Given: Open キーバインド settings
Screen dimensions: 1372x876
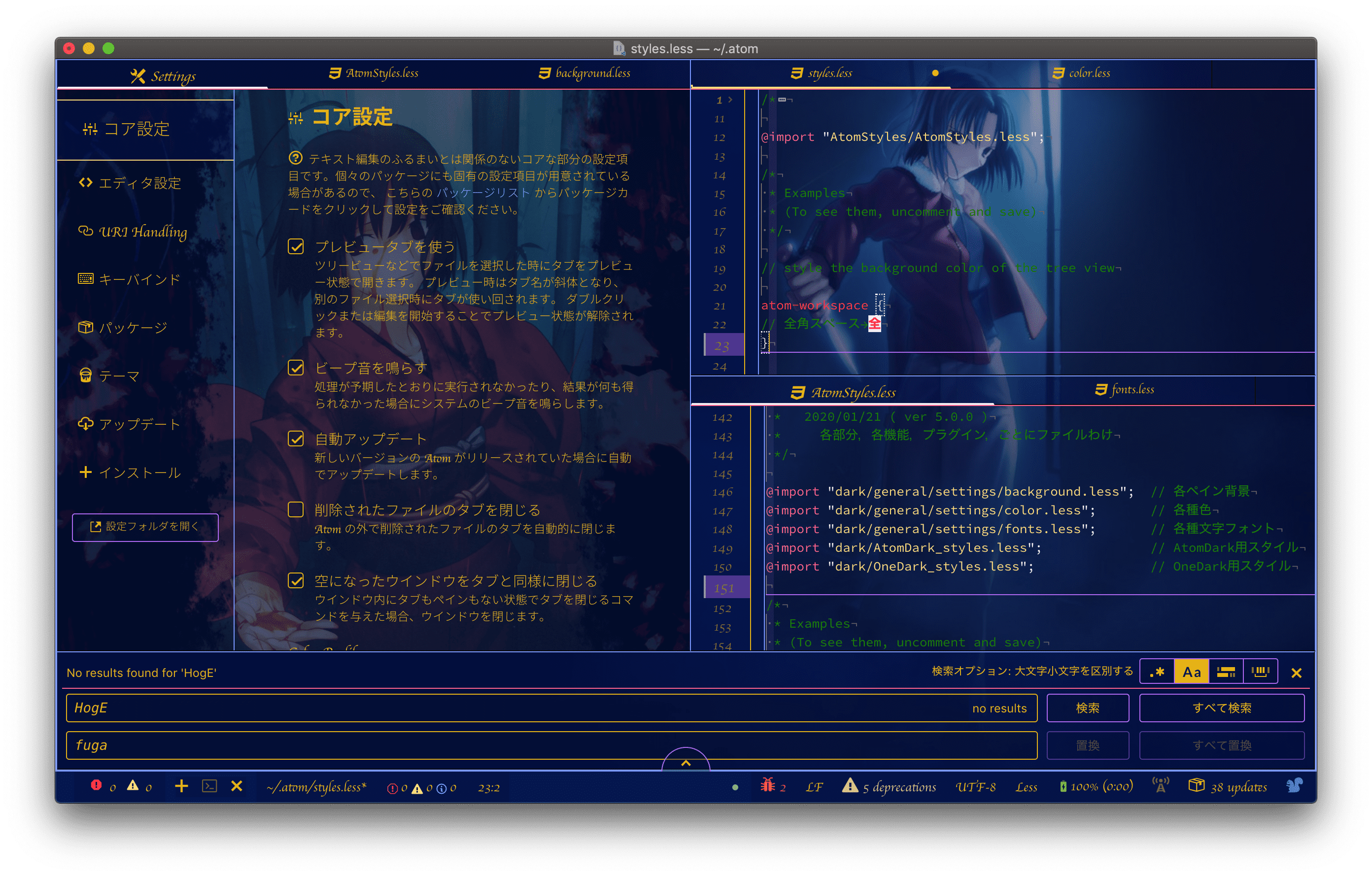Looking at the screenshot, I should pos(129,280).
